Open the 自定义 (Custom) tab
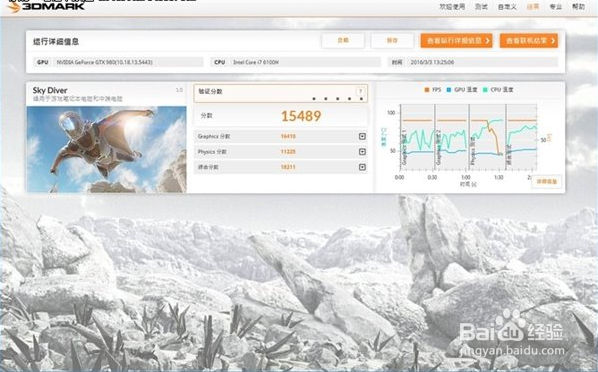The width and height of the screenshot is (598, 372). (x=507, y=7)
